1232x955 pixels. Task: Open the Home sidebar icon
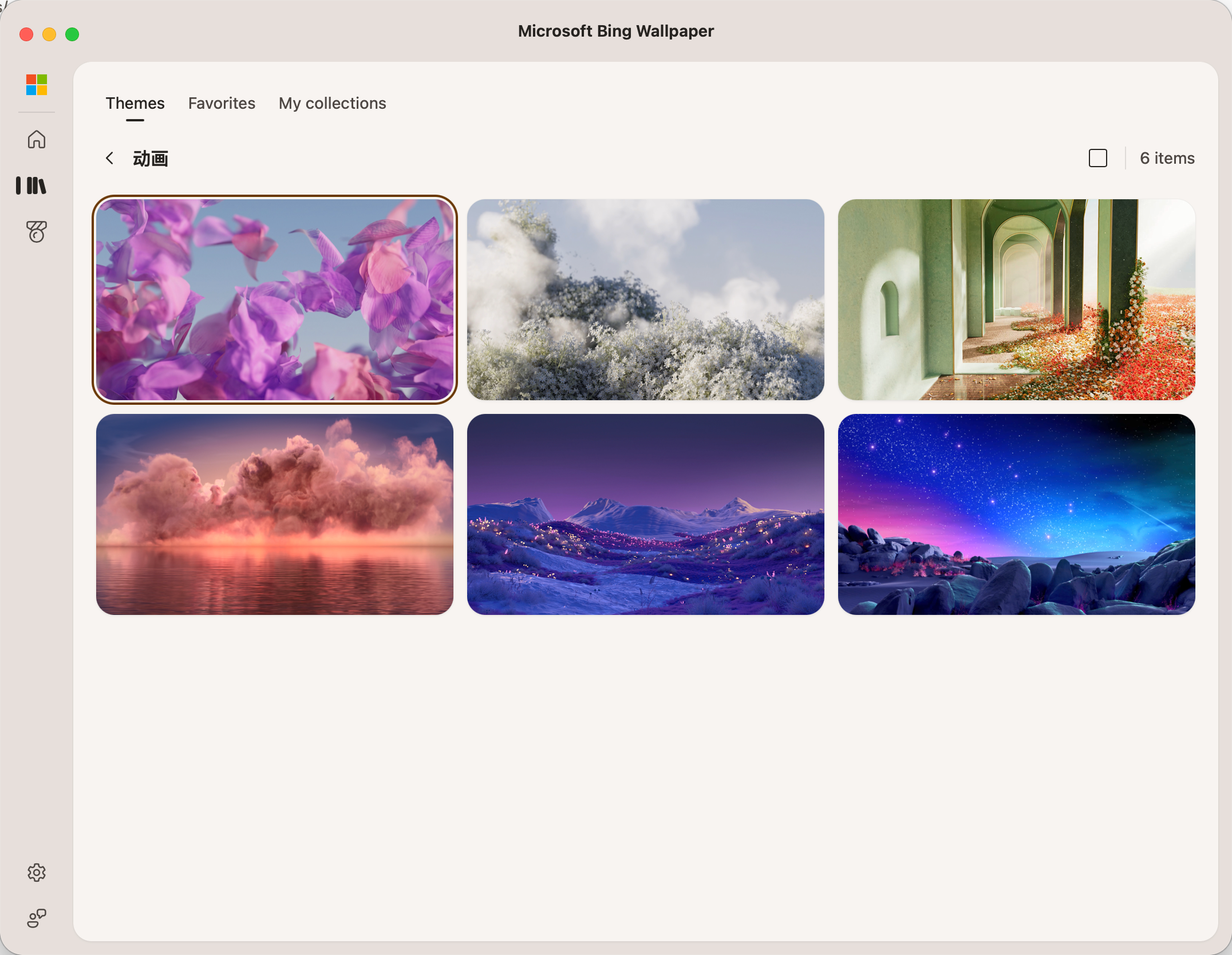(37, 139)
